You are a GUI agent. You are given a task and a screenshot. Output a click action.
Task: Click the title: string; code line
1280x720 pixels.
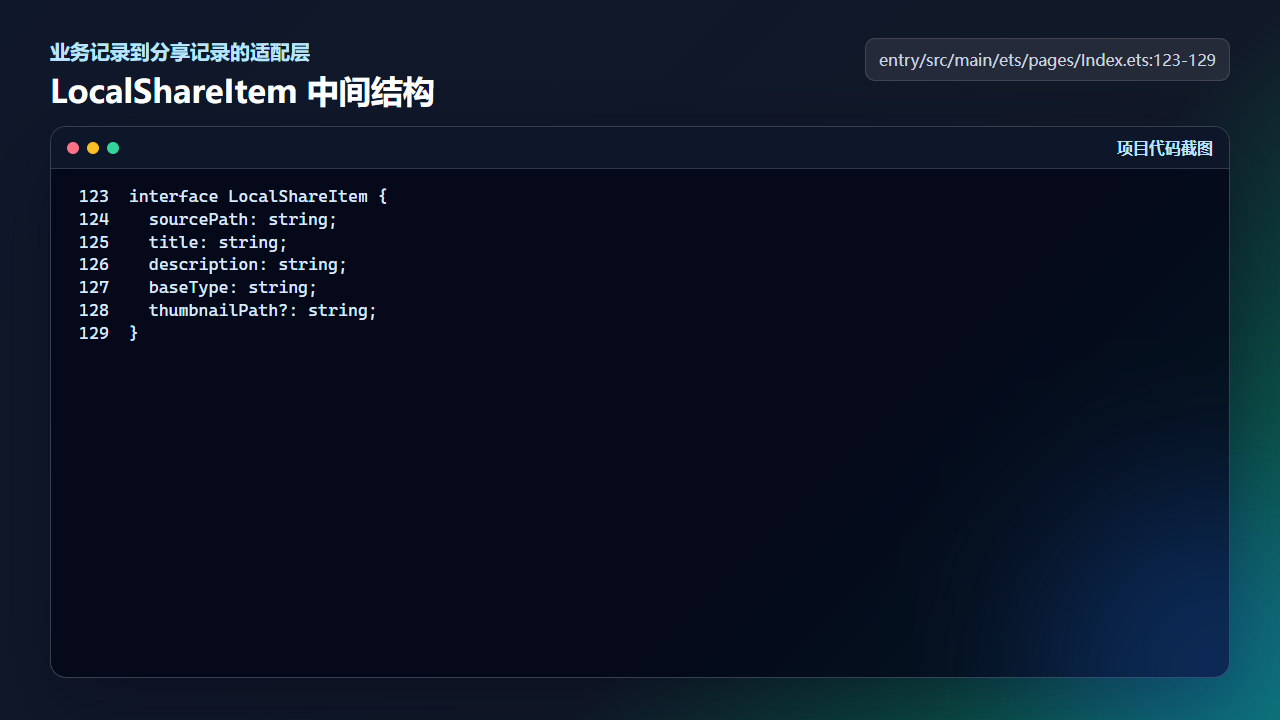coord(218,242)
